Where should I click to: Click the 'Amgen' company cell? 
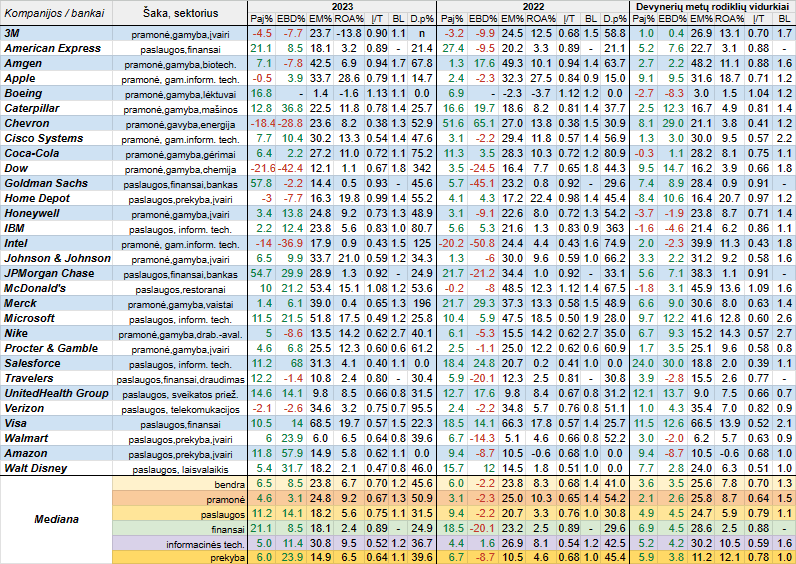coord(56,63)
